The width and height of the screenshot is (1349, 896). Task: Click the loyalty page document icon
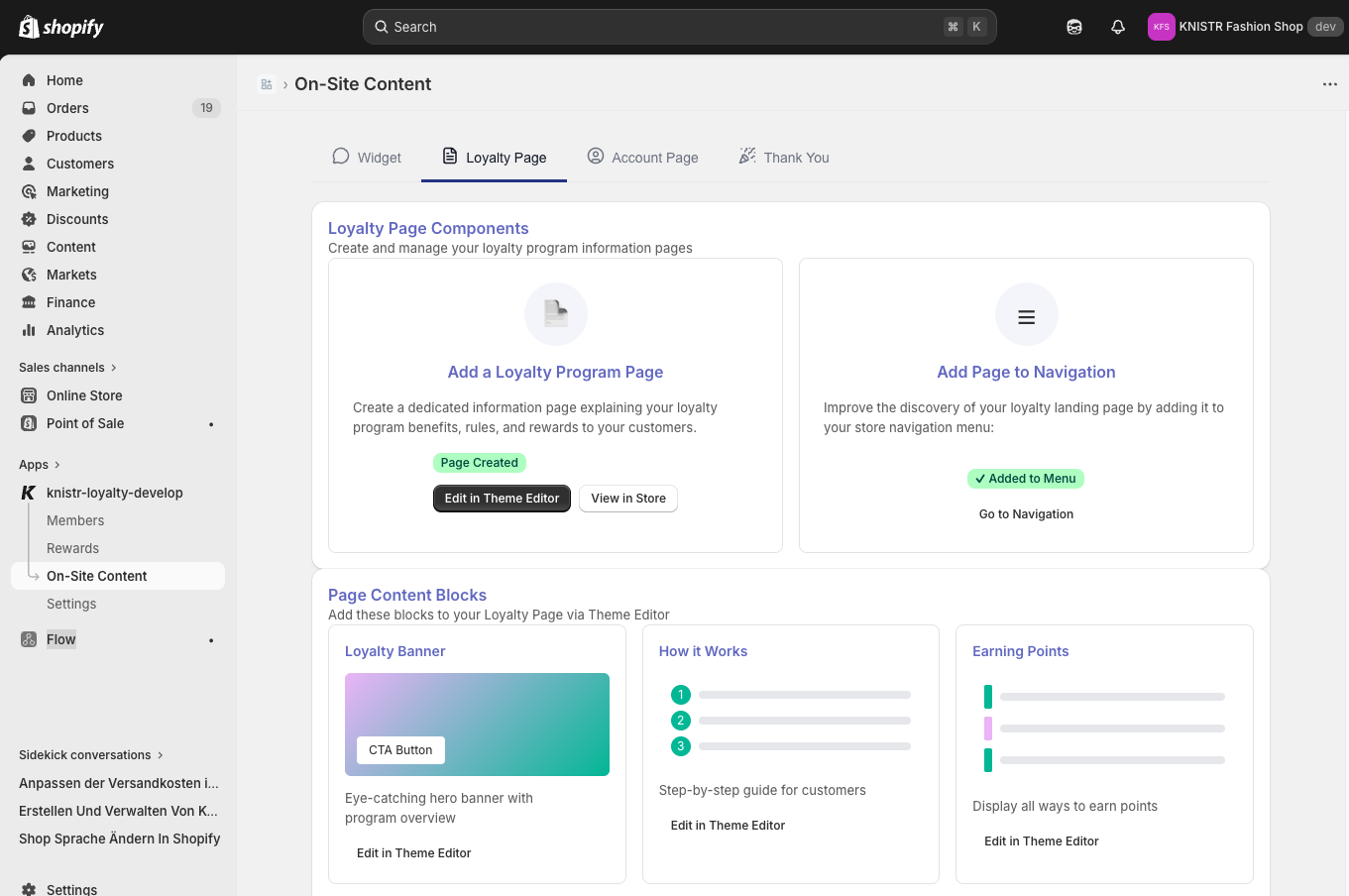pyautogui.click(x=556, y=314)
